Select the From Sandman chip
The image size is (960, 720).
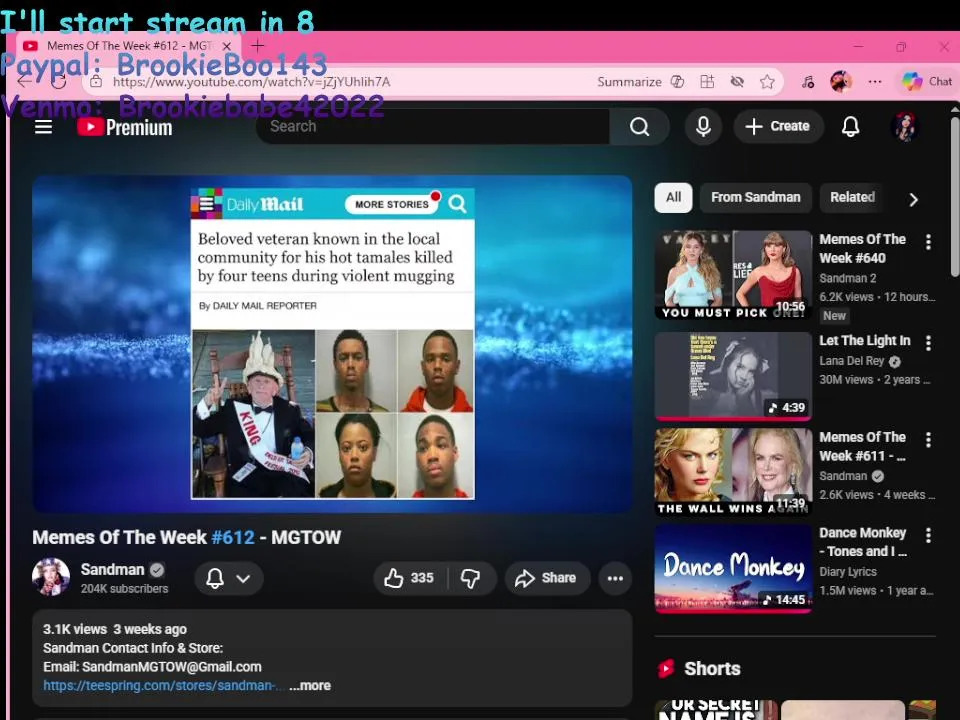(756, 197)
